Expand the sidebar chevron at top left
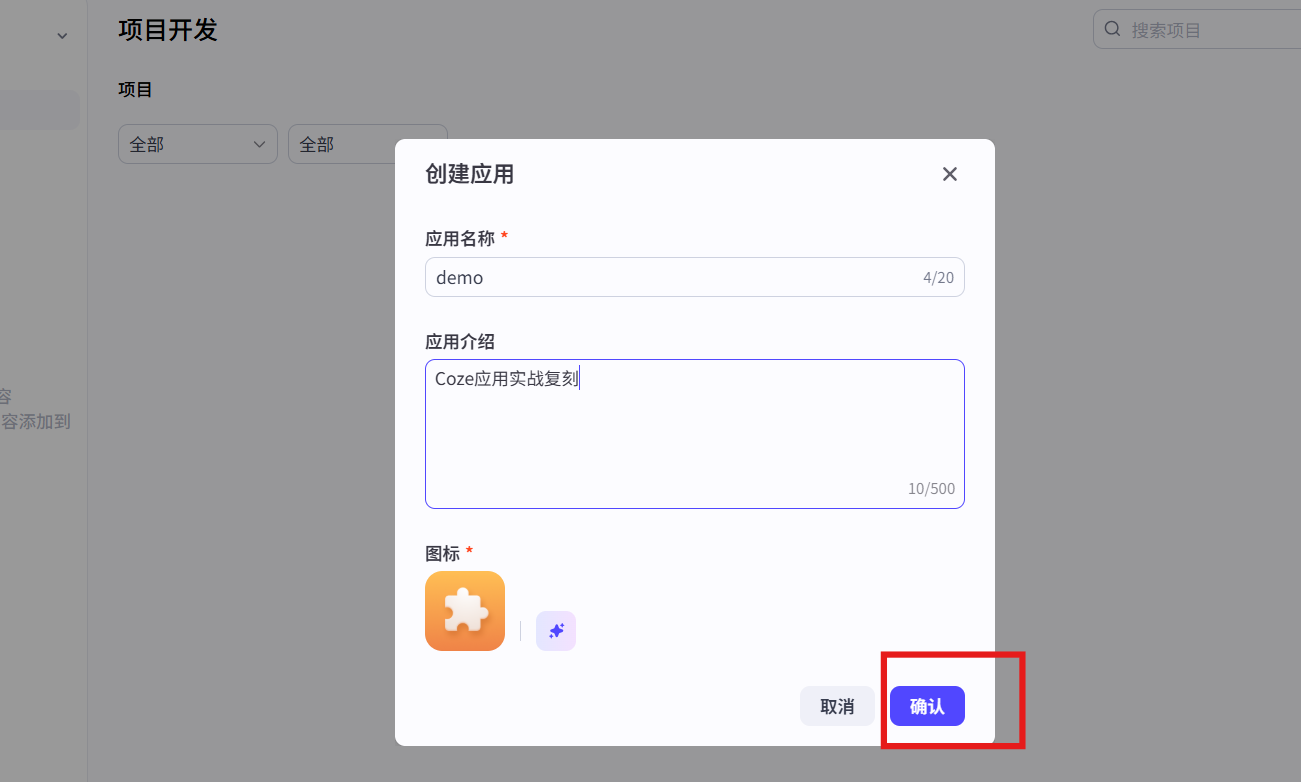The image size is (1301, 782). pyautogui.click(x=62, y=36)
